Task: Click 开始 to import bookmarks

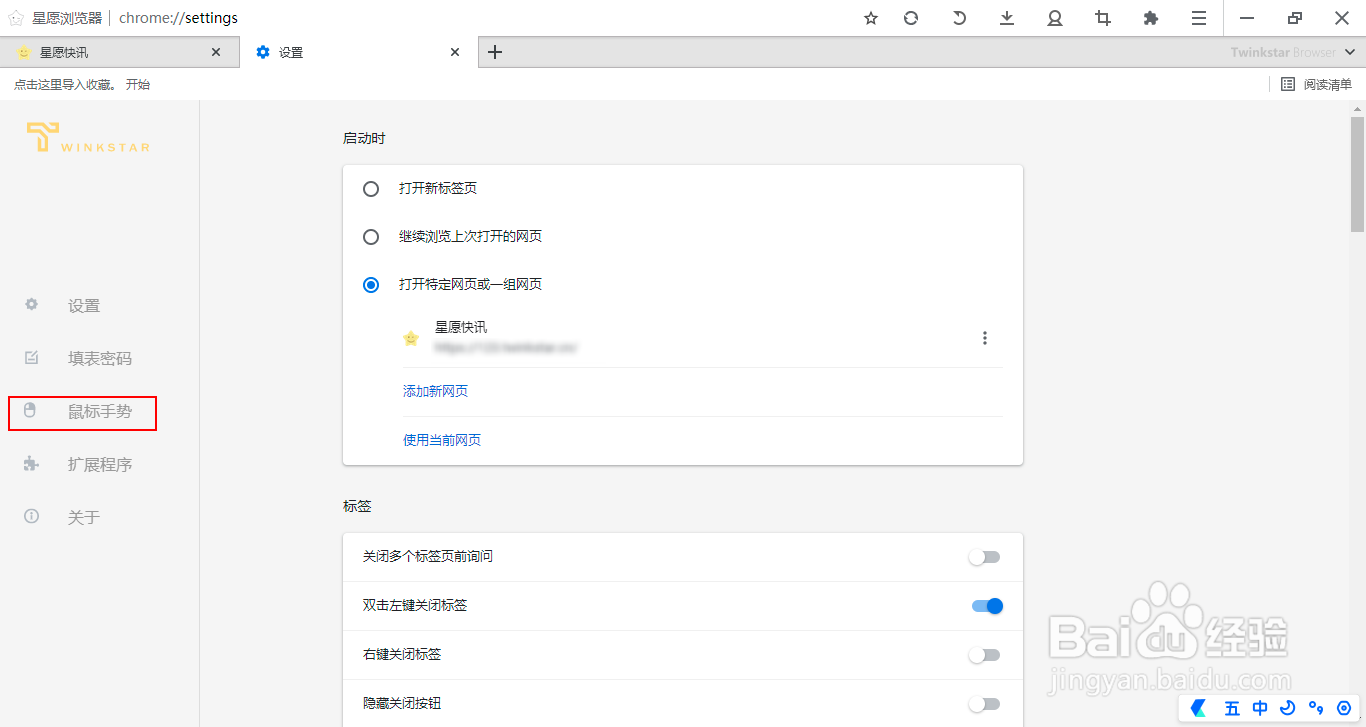Action: click(x=137, y=84)
